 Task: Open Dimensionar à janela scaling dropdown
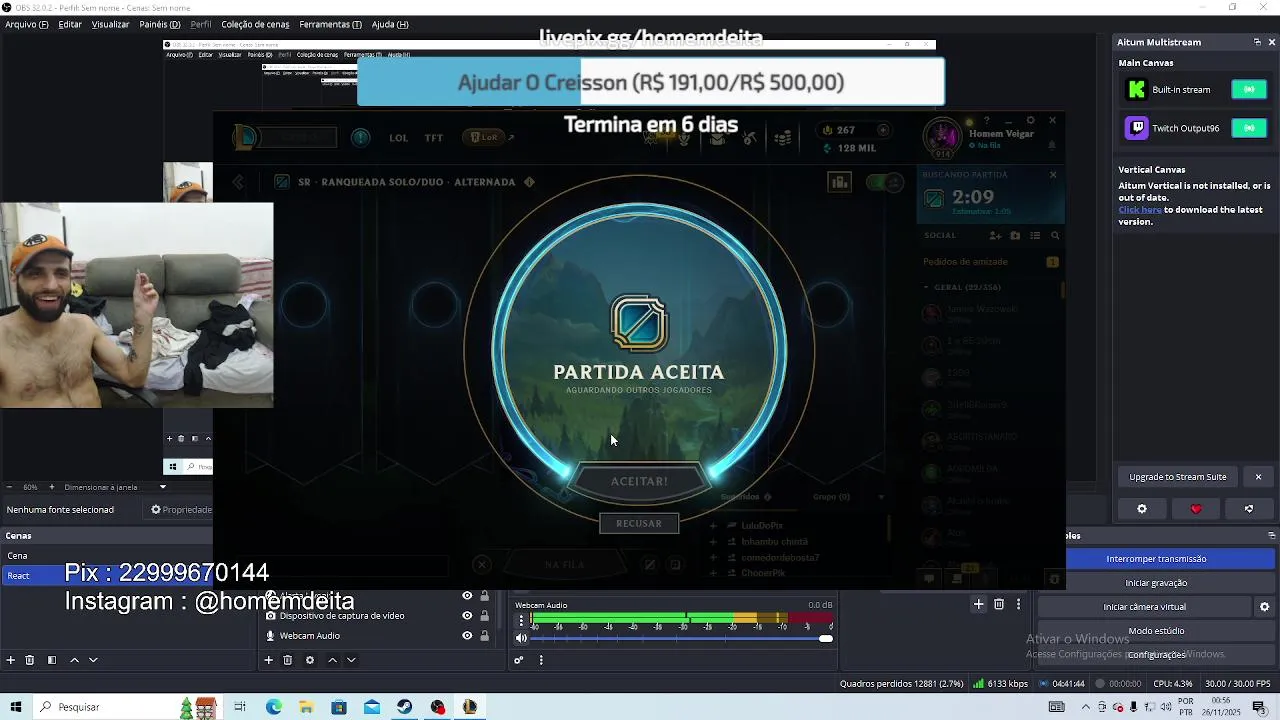[x=162, y=487]
